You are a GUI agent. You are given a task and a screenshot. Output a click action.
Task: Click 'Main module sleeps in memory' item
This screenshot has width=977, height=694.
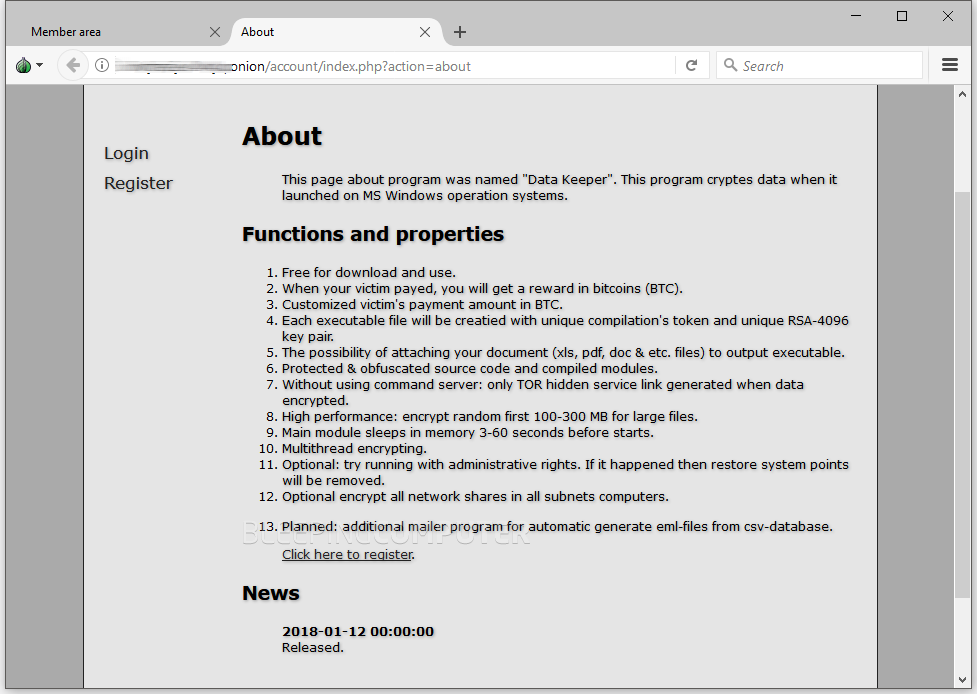click(468, 432)
